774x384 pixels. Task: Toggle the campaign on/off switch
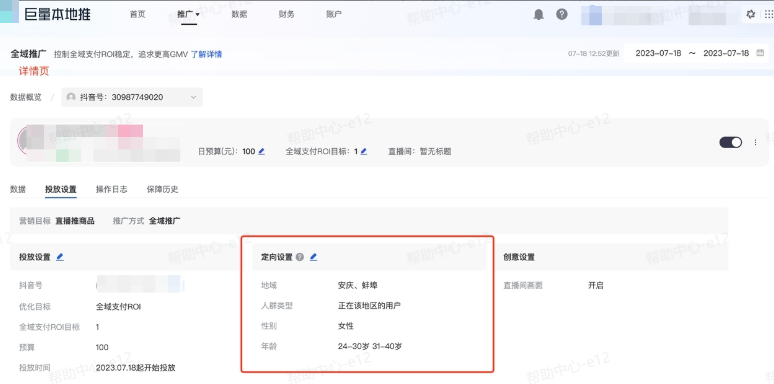tap(731, 142)
